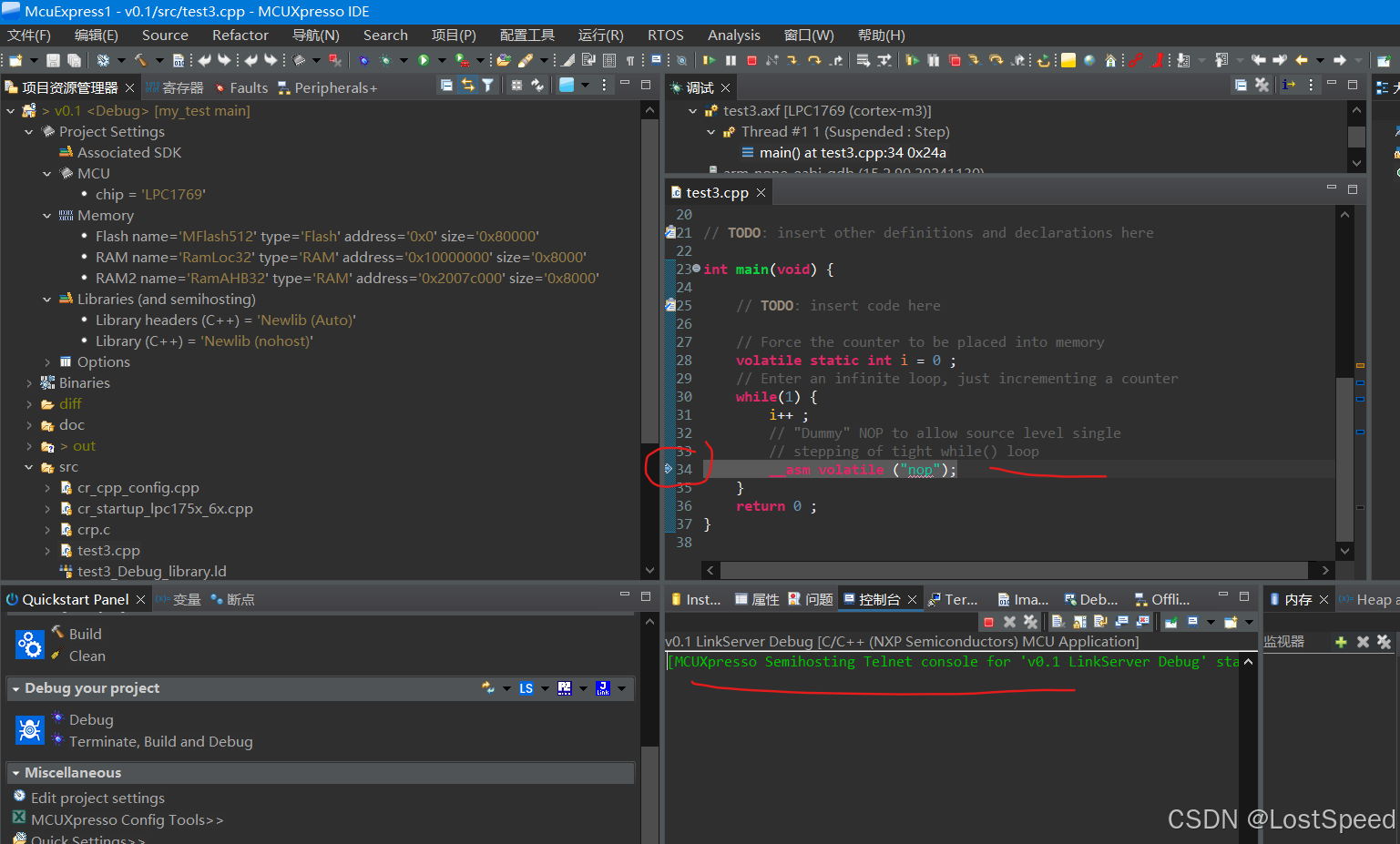Click the Clean link in Quickstart Panel
The image size is (1400, 844).
(x=87, y=656)
